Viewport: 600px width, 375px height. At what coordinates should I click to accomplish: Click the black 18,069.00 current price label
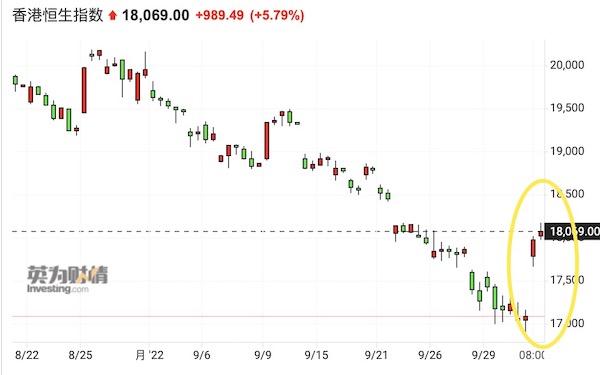(x=572, y=232)
